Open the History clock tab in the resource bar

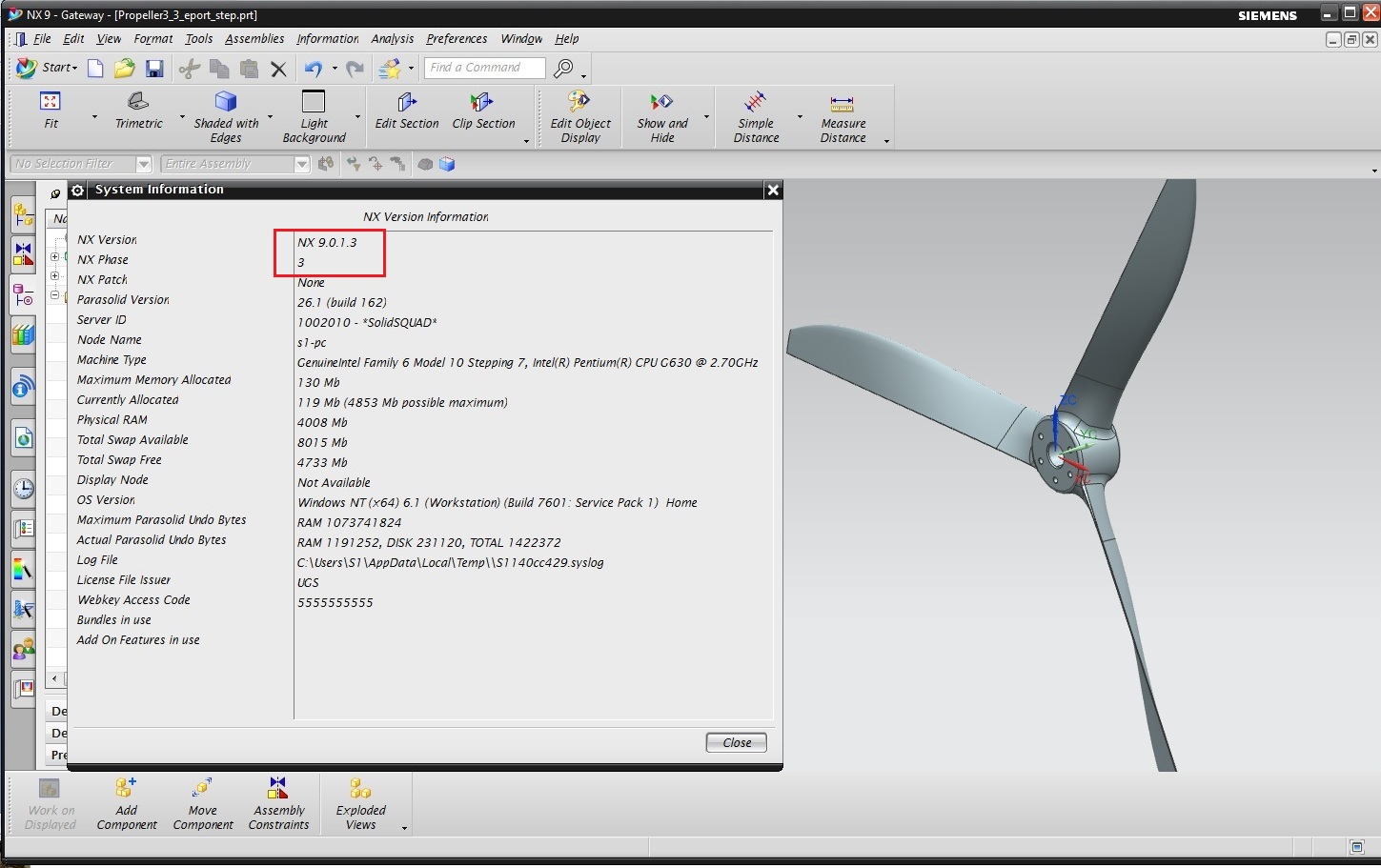[x=23, y=489]
